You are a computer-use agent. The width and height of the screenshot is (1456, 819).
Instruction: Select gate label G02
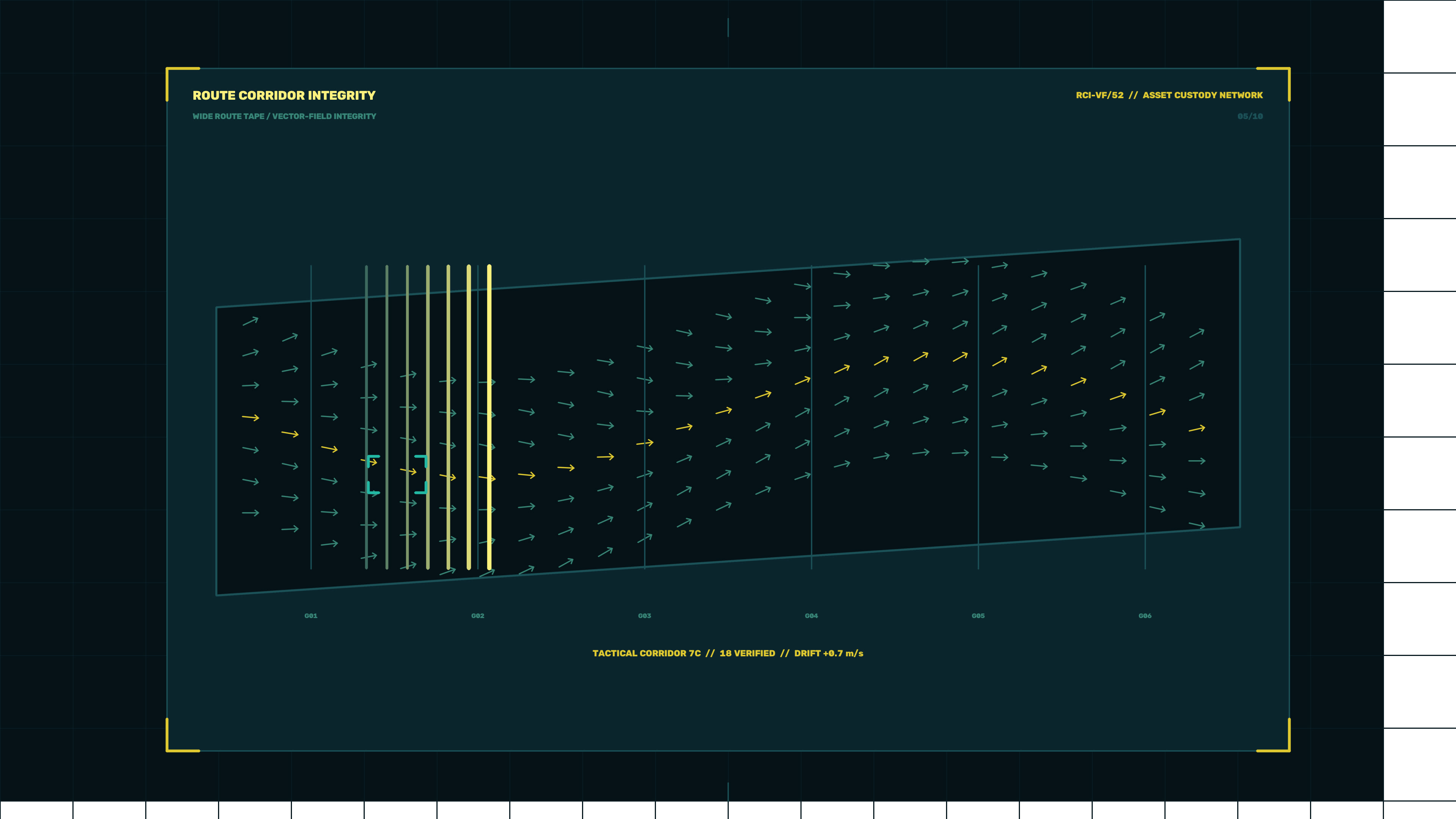(x=478, y=615)
